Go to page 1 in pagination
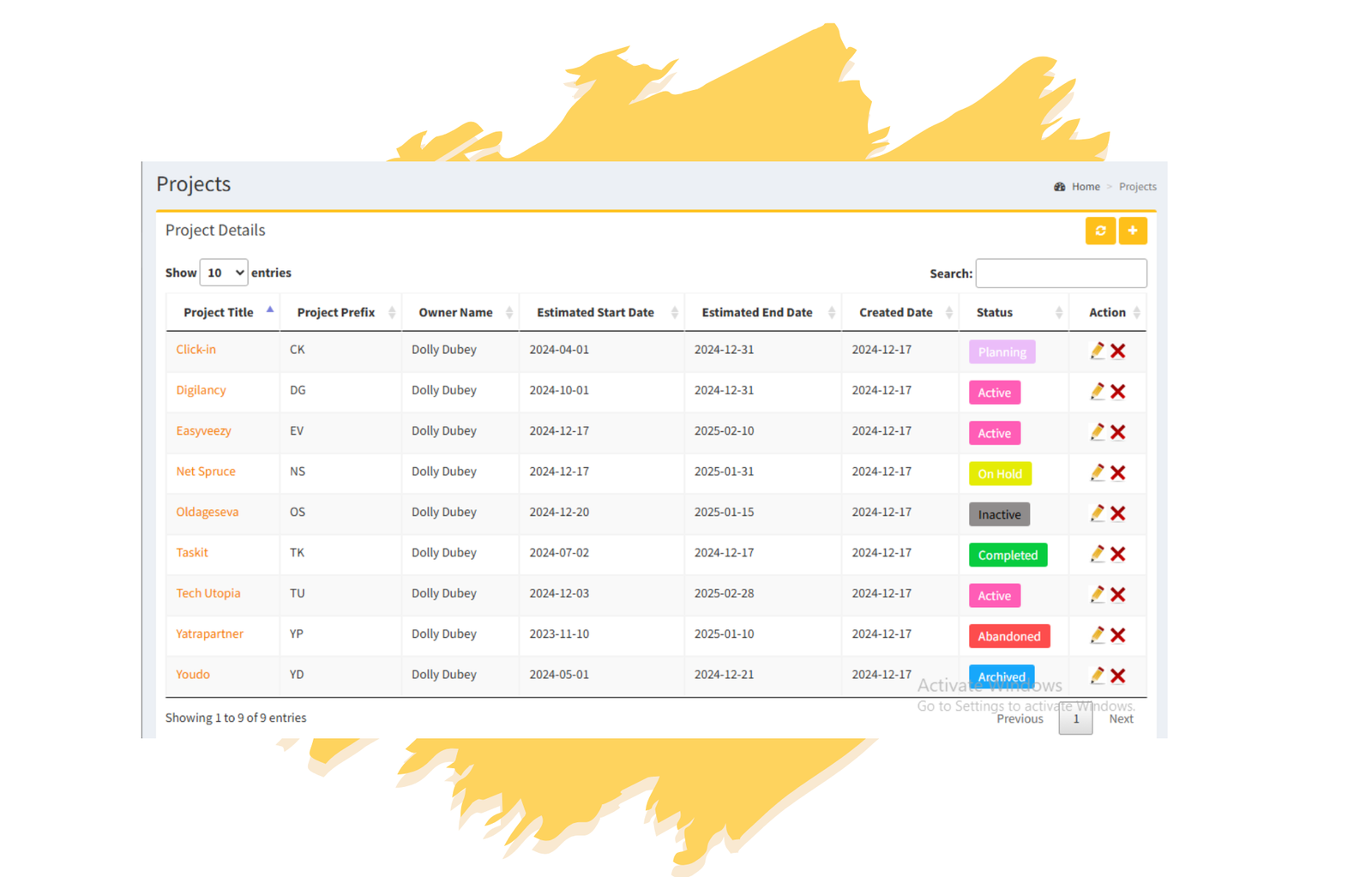The height and width of the screenshot is (877, 1372). (x=1075, y=719)
